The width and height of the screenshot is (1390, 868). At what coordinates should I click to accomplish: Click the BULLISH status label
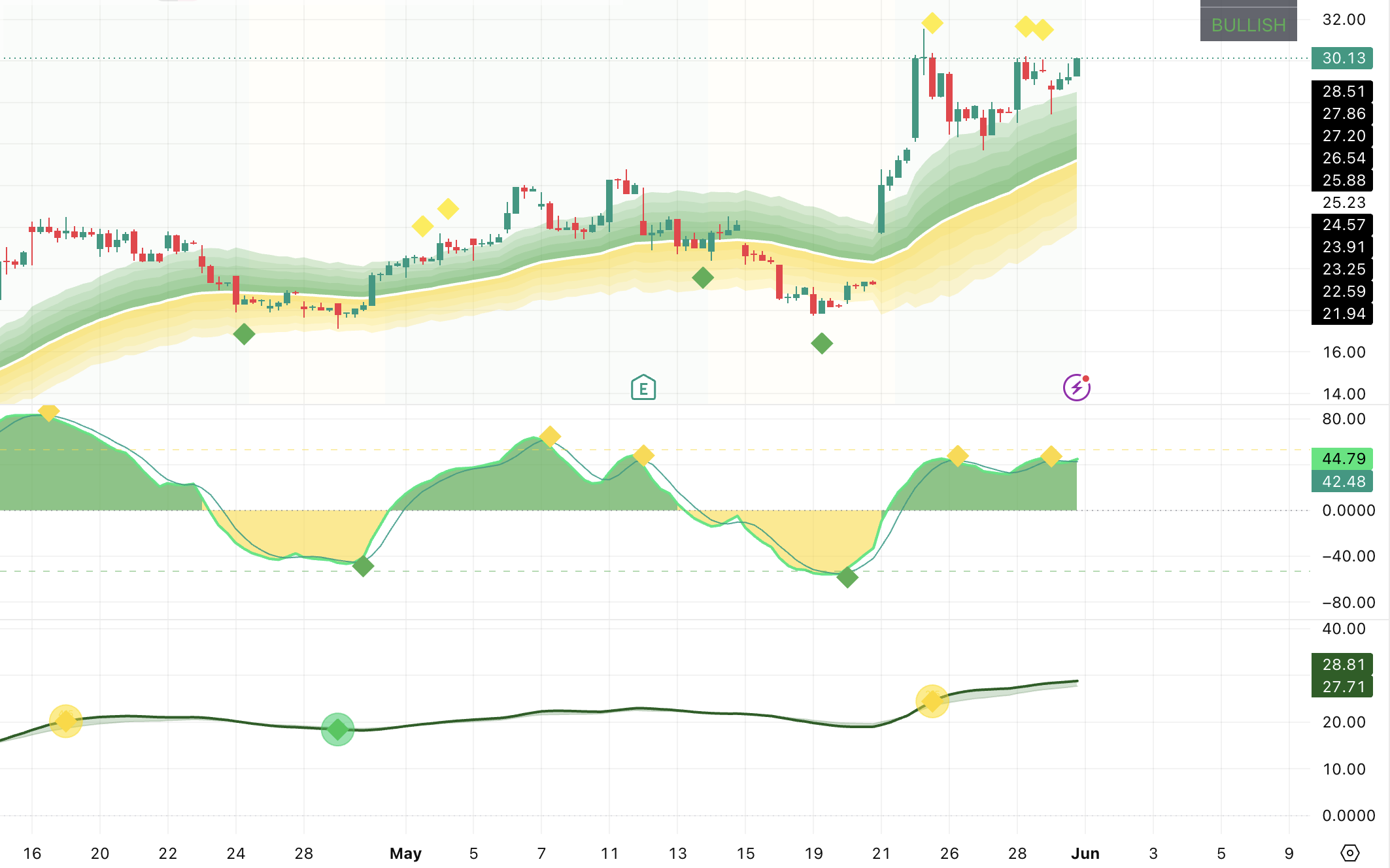click(x=1248, y=25)
